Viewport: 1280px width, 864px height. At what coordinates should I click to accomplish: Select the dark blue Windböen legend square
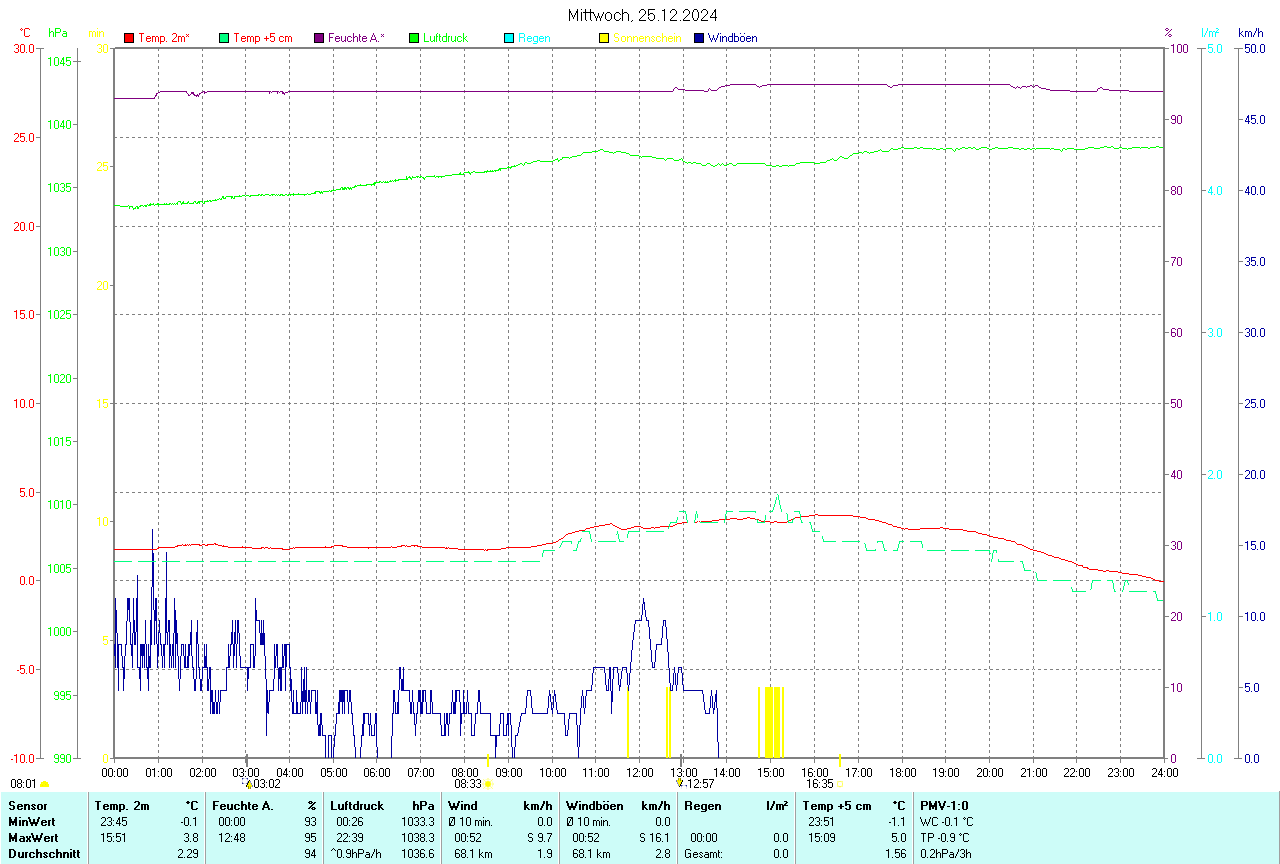[x=699, y=38]
